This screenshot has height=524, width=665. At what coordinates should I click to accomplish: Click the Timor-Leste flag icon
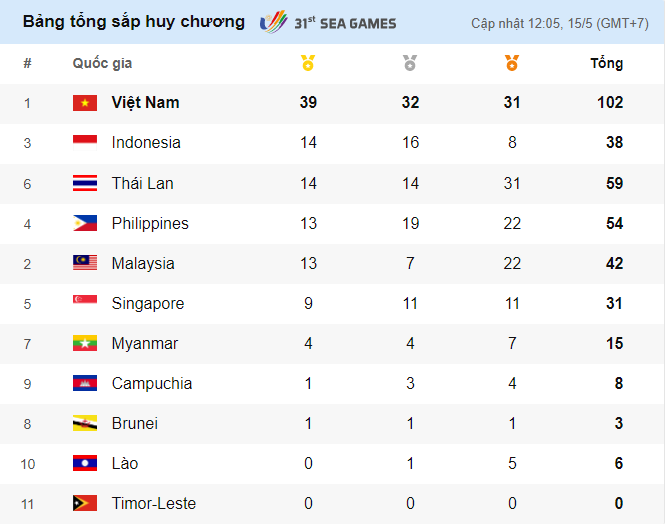pos(85,503)
